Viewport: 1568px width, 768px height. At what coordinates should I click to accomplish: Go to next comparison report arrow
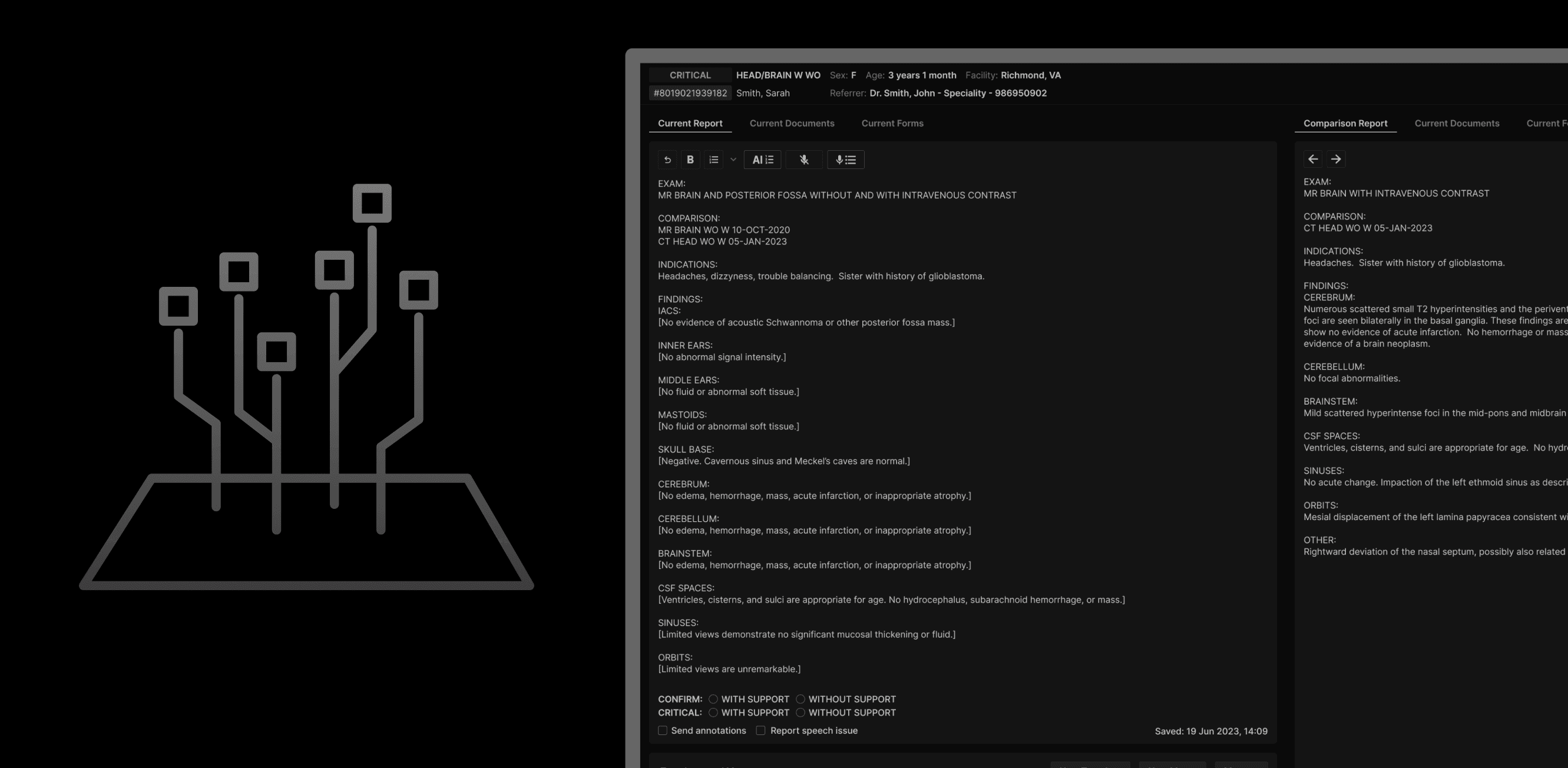(1335, 159)
